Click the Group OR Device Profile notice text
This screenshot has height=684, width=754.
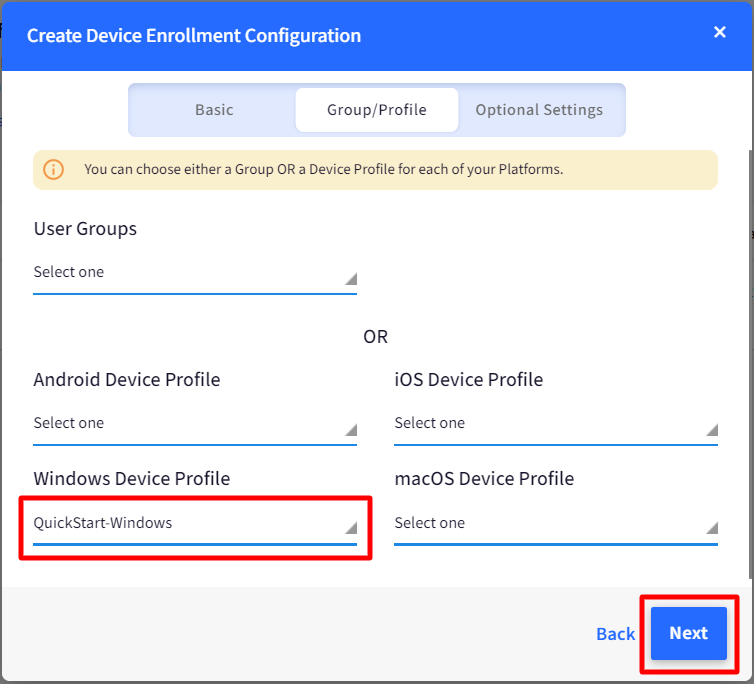point(323,170)
